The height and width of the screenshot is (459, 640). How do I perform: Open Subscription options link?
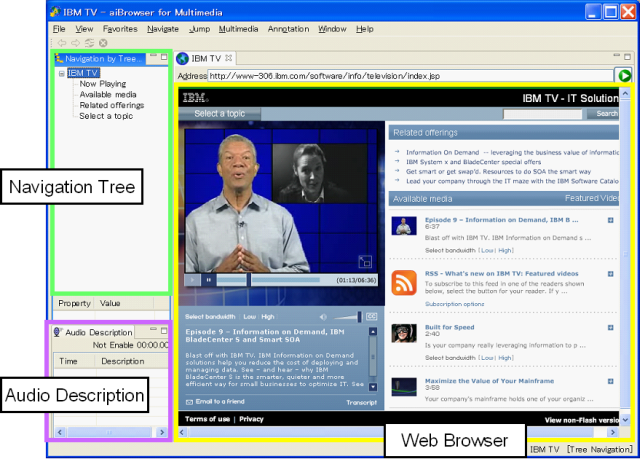tap(454, 304)
